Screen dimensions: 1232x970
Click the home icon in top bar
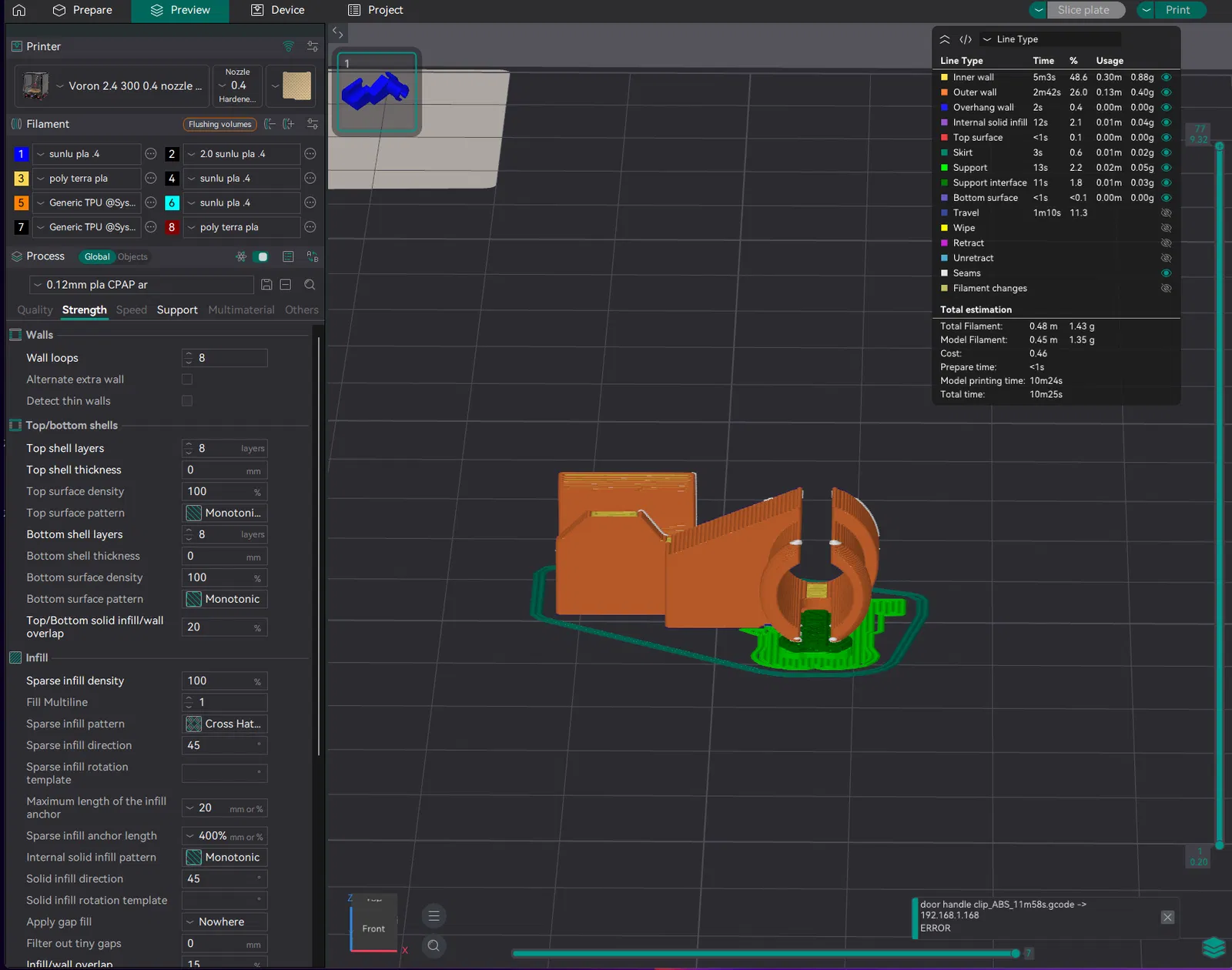point(19,10)
